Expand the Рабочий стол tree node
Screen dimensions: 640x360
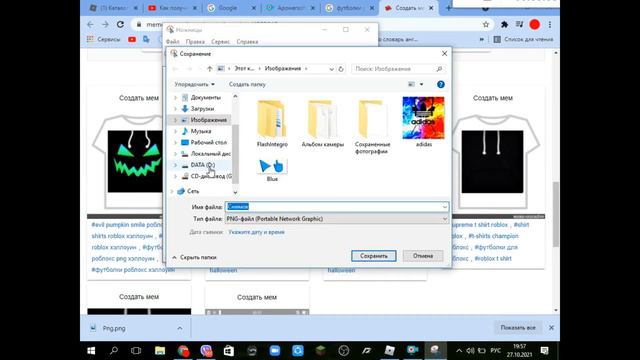(176, 142)
